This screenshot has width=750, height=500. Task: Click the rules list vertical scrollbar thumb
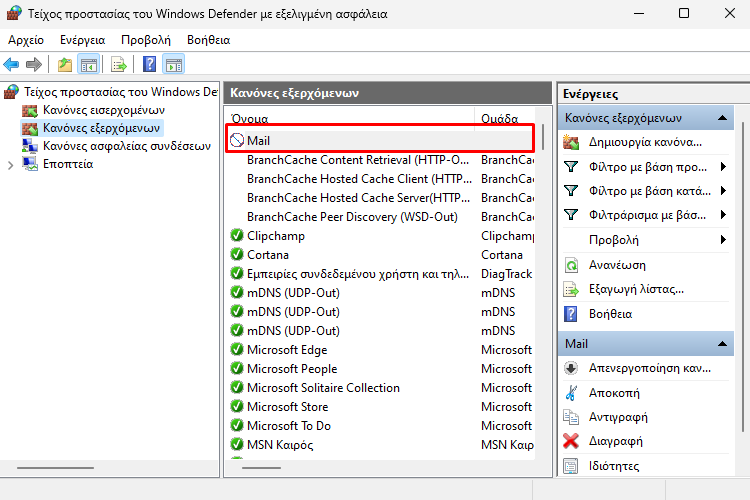pos(543,137)
